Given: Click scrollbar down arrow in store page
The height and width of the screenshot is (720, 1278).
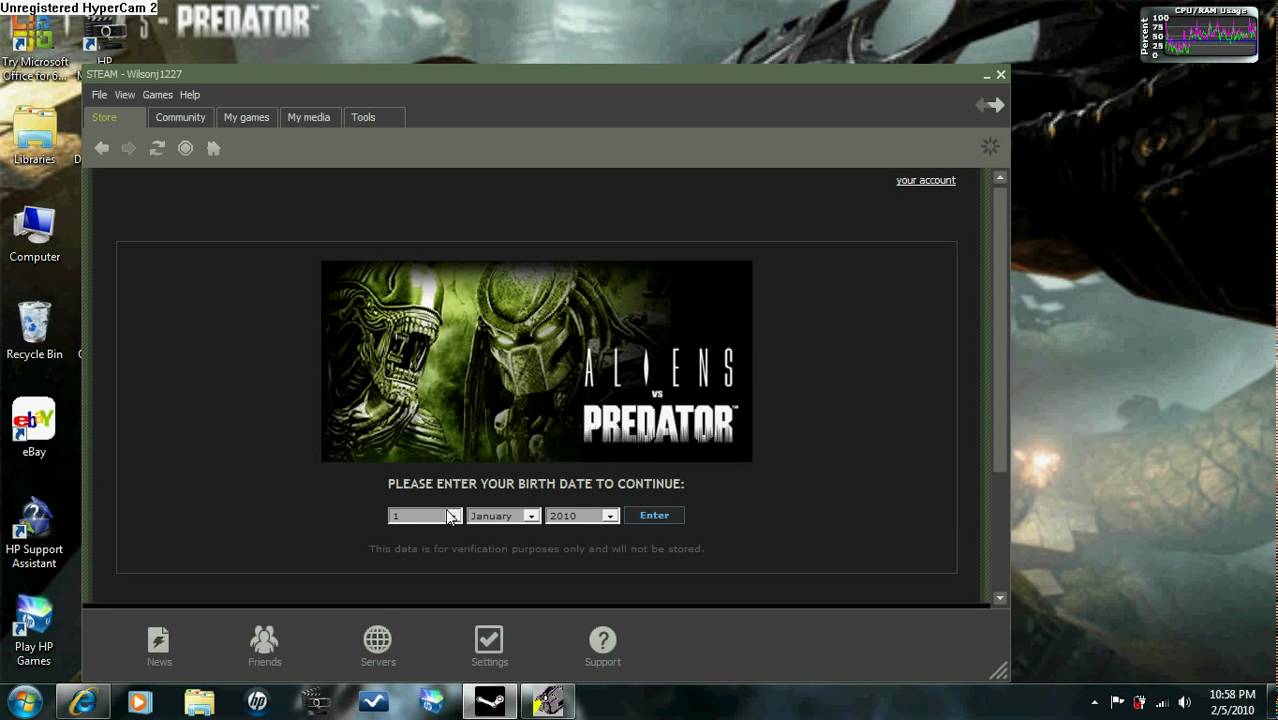Looking at the screenshot, I should (1000, 598).
